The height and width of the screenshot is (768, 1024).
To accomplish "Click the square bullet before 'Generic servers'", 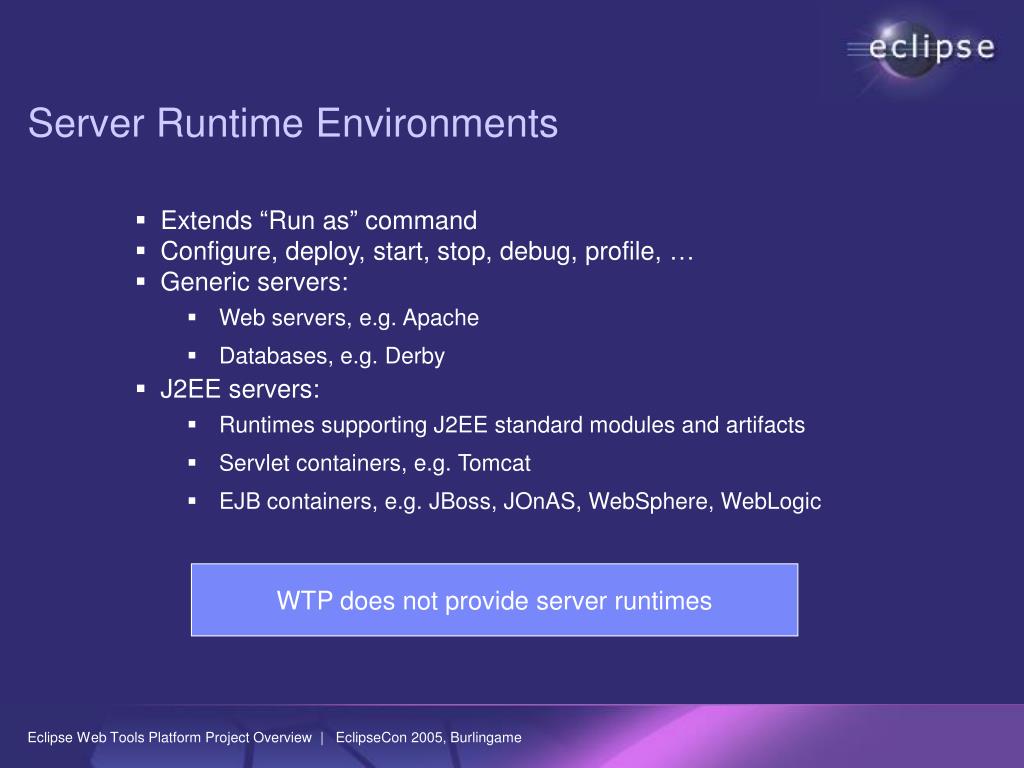I will pyautogui.click(x=140, y=281).
